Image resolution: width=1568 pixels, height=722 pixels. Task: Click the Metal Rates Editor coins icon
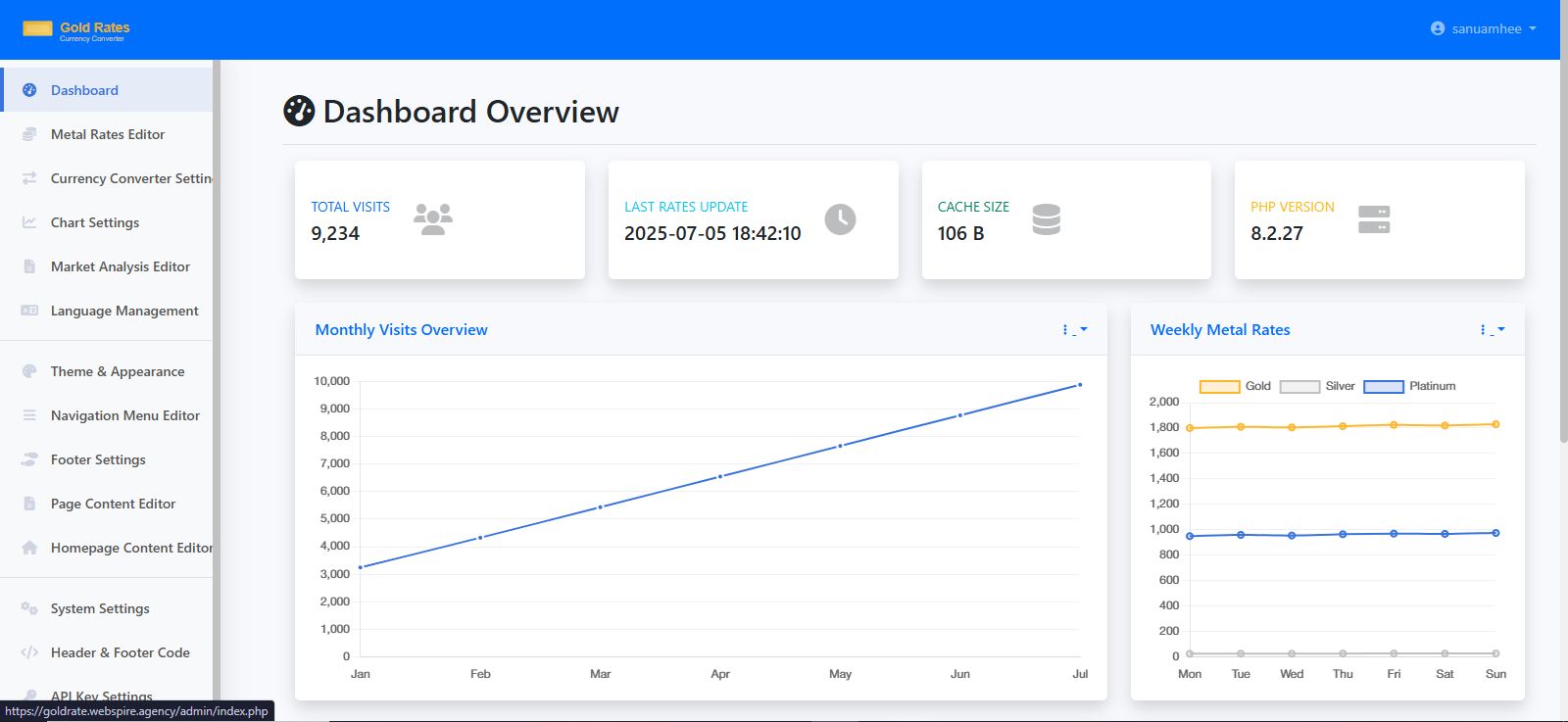click(29, 134)
